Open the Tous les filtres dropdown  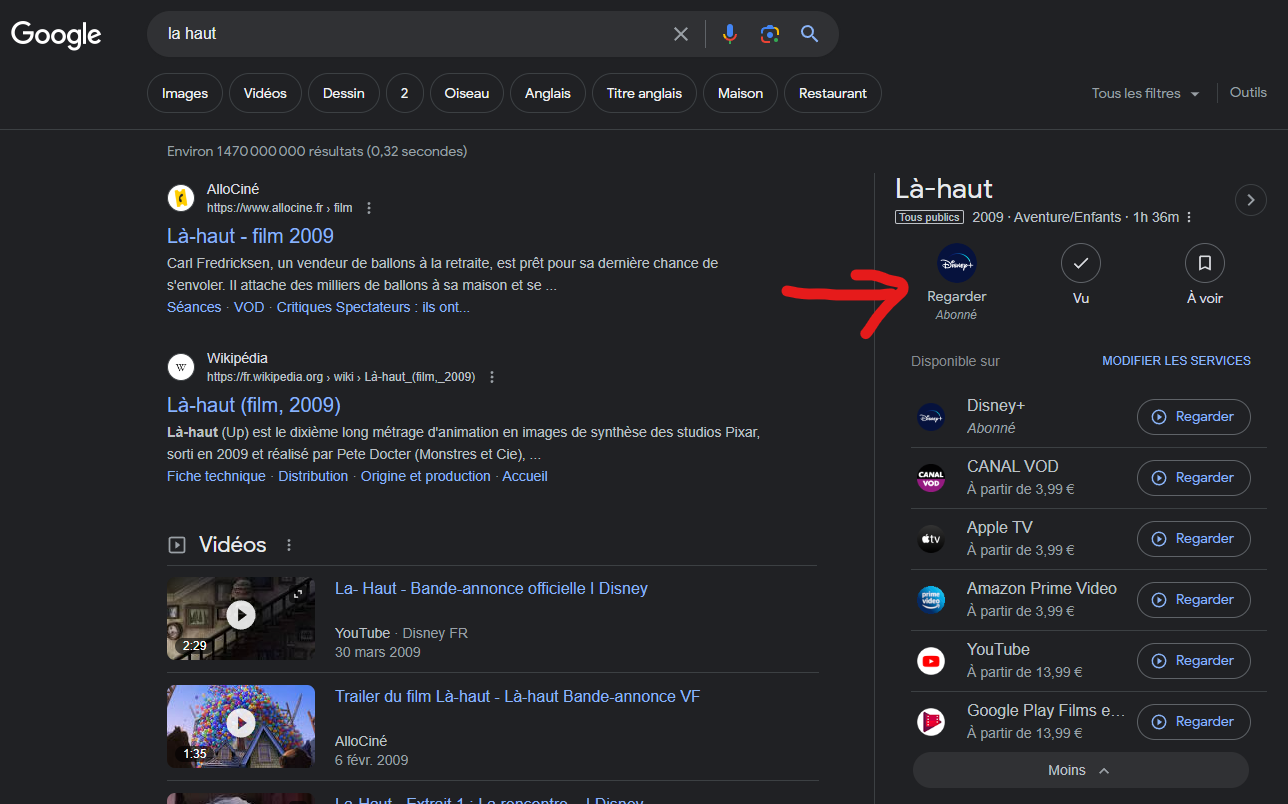tap(1145, 93)
